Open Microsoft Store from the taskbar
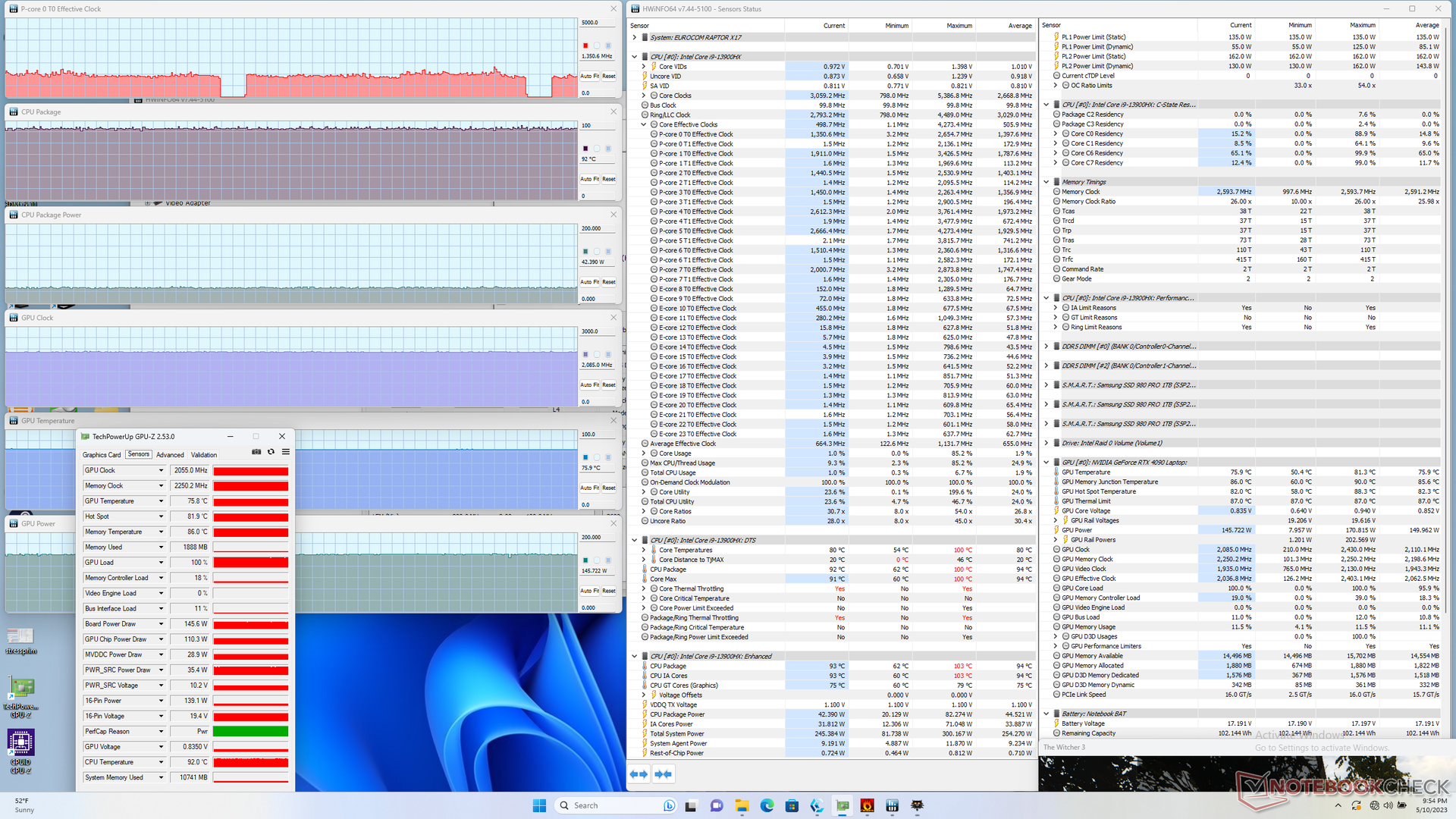 tap(792, 805)
